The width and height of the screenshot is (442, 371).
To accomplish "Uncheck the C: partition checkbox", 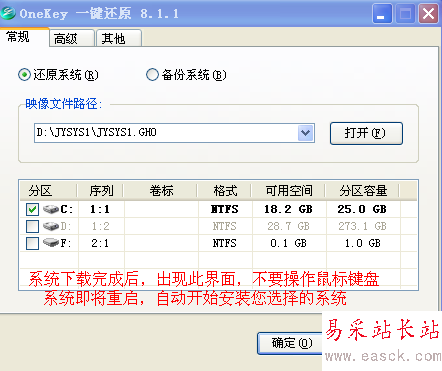I will [32, 209].
